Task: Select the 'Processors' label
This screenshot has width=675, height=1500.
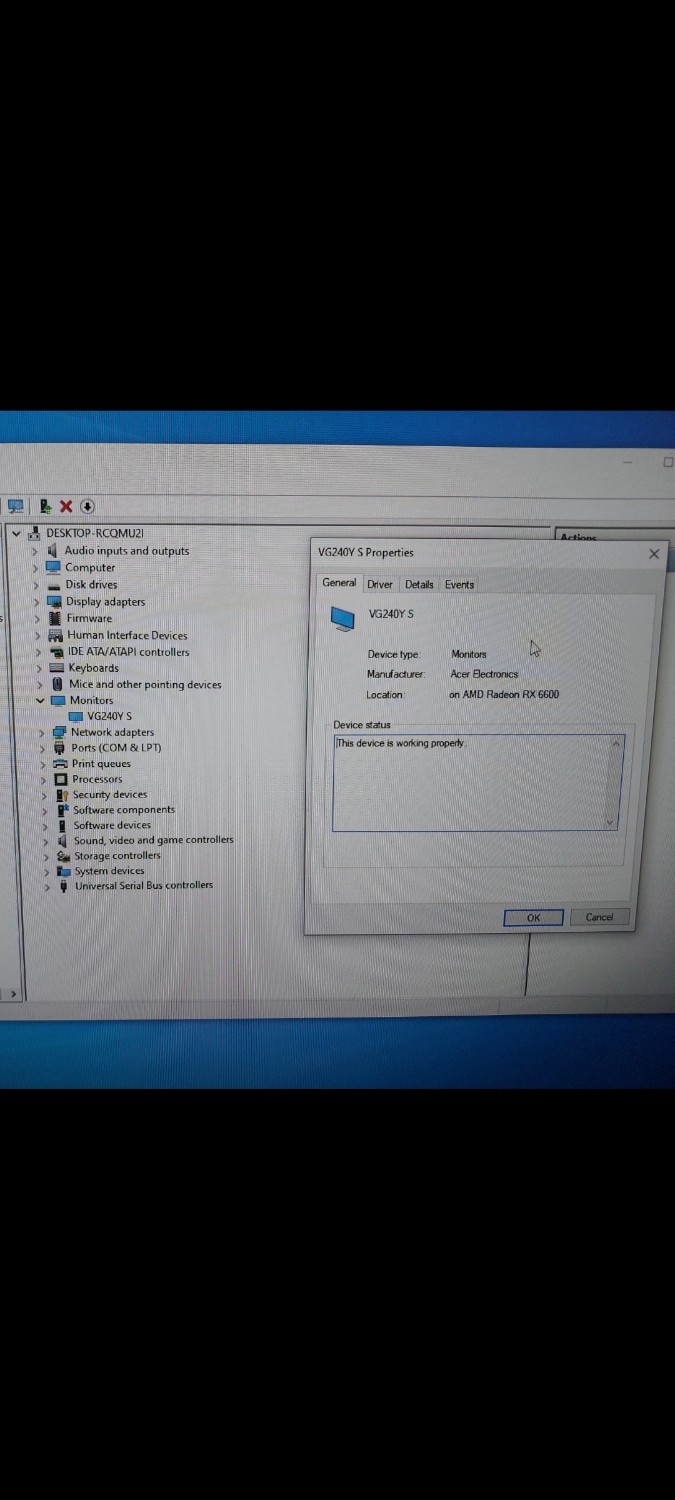Action: [x=97, y=780]
